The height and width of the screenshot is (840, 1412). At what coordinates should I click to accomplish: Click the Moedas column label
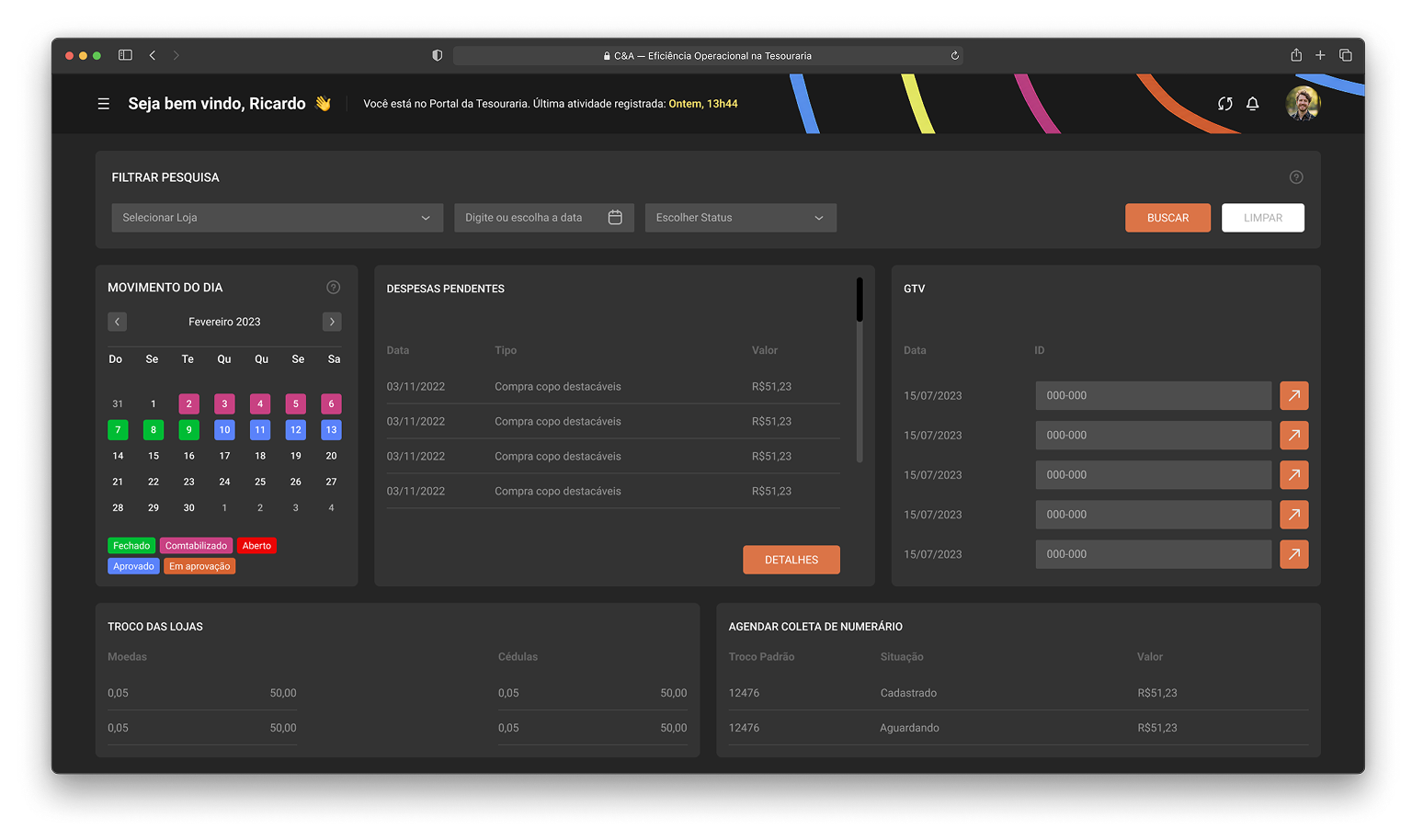point(127,657)
